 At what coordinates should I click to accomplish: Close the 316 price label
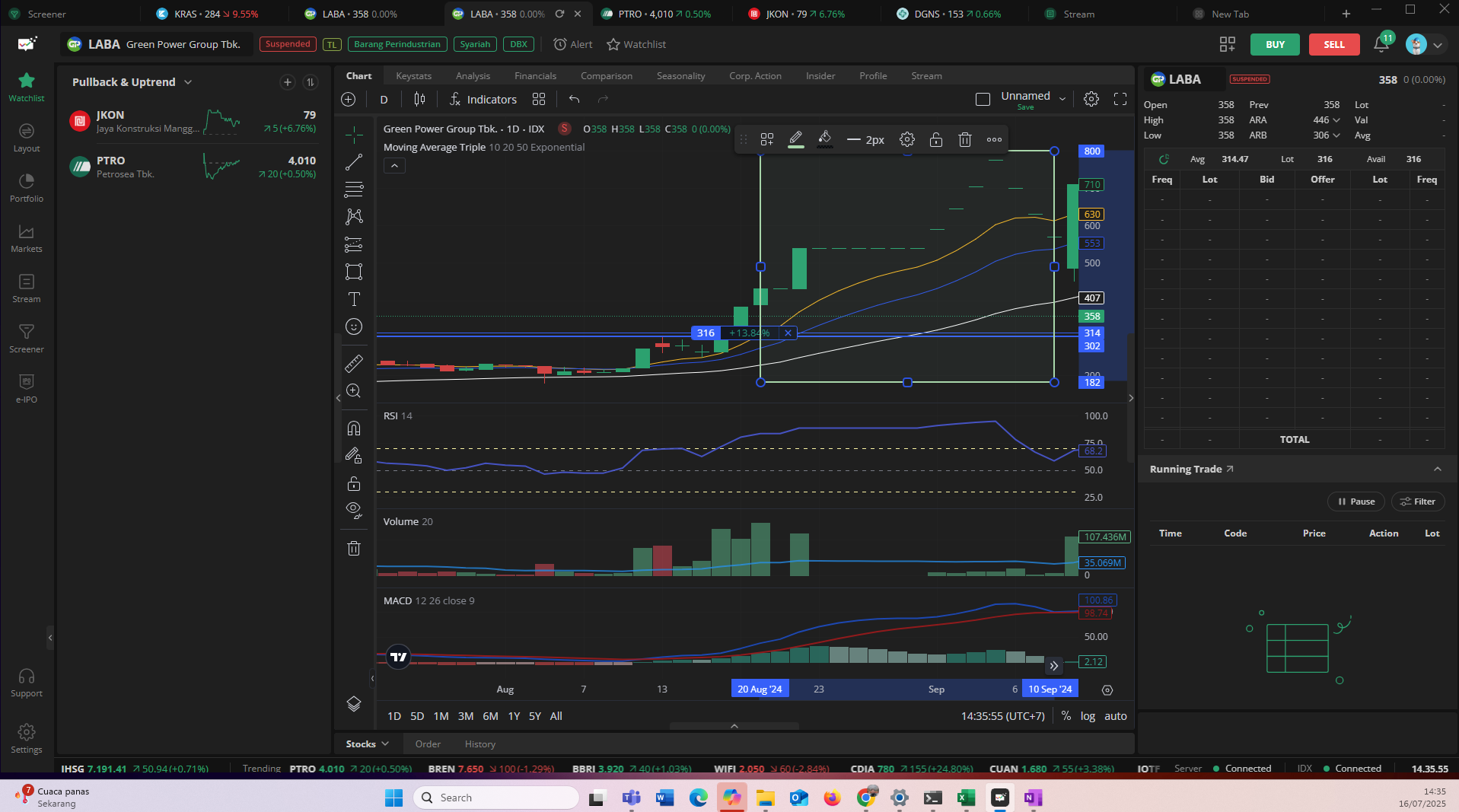coord(788,333)
